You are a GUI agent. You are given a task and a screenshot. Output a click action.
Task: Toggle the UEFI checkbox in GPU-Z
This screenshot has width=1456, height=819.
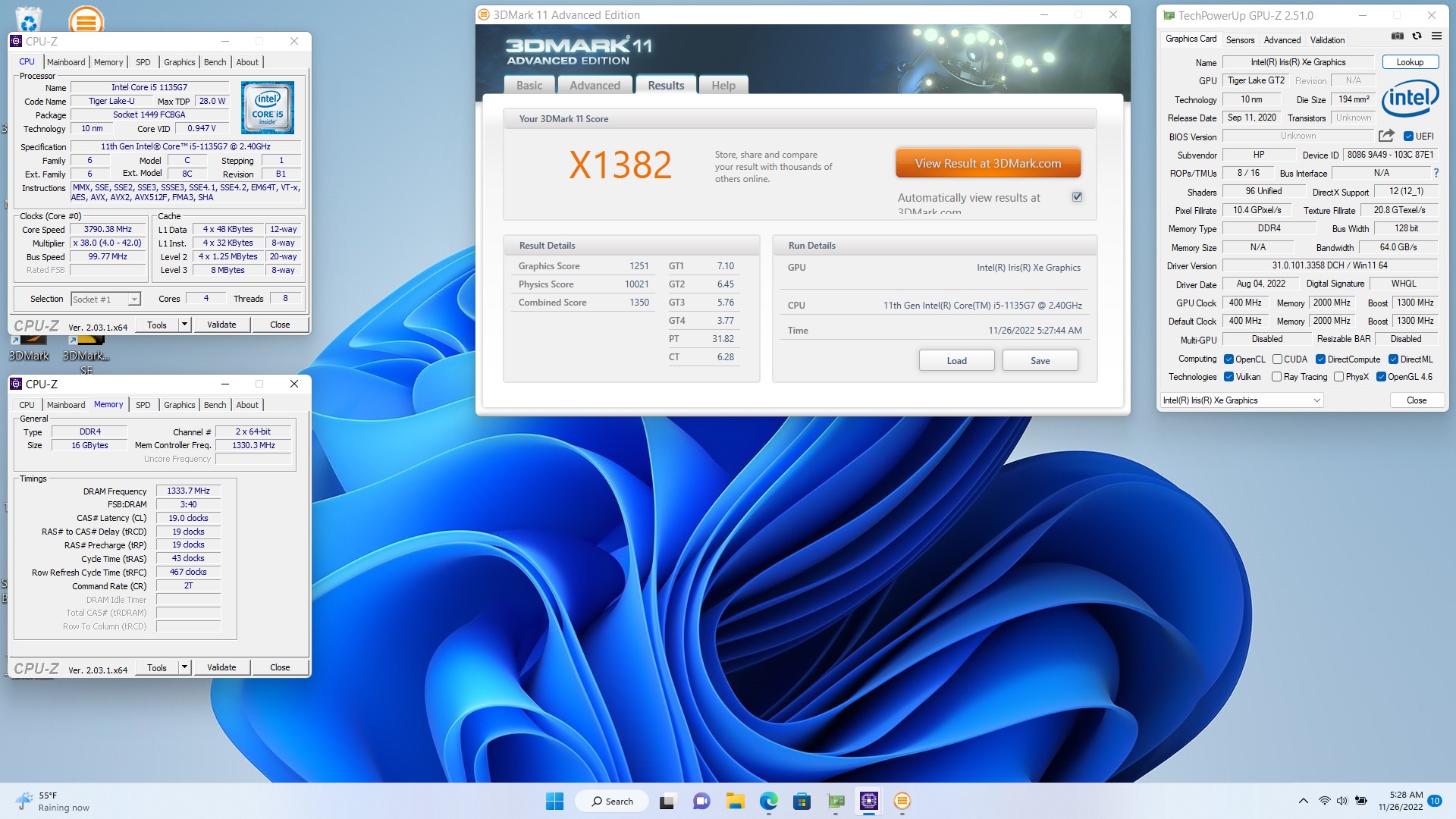point(1408,136)
